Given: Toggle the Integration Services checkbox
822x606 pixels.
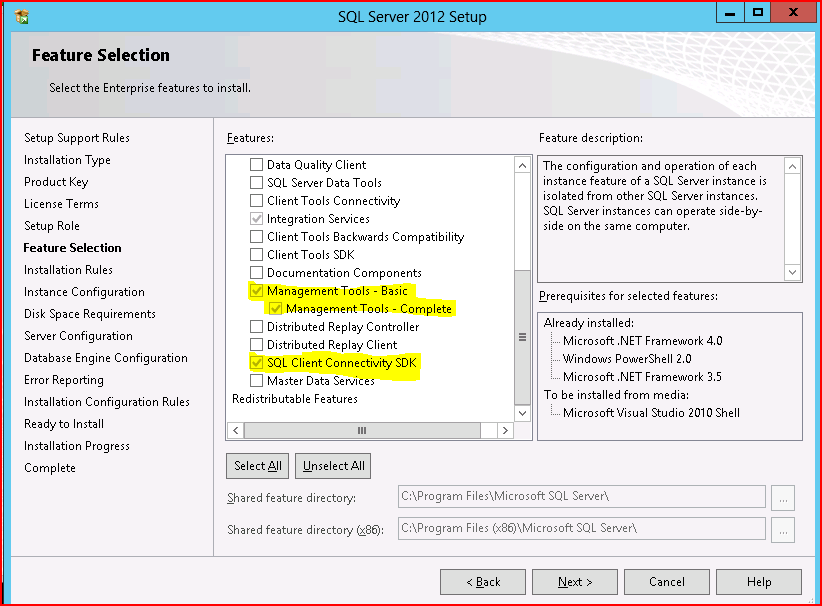Looking at the screenshot, I should 256,219.
